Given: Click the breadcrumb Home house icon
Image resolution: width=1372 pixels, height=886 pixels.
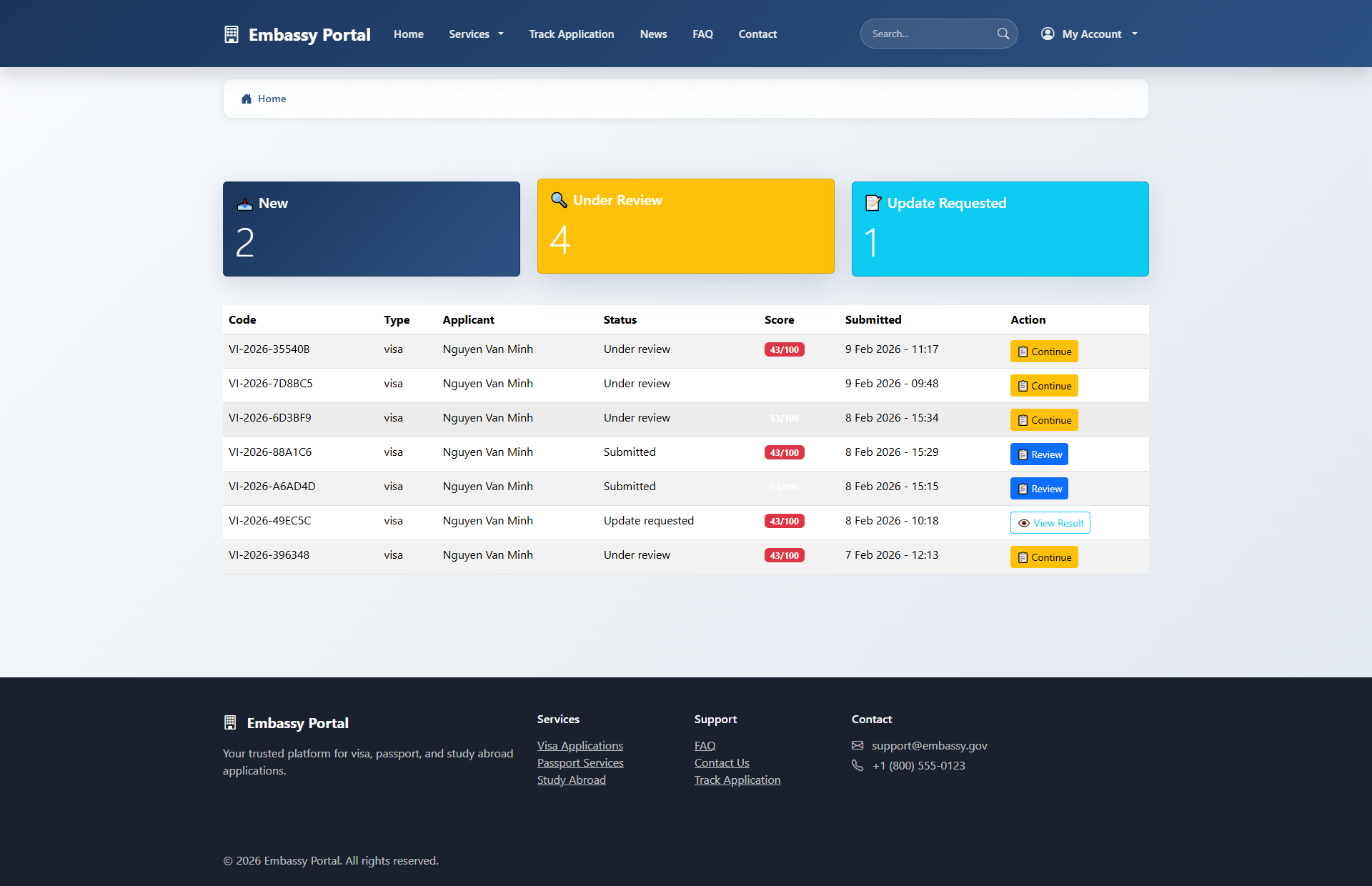Looking at the screenshot, I should point(247,99).
